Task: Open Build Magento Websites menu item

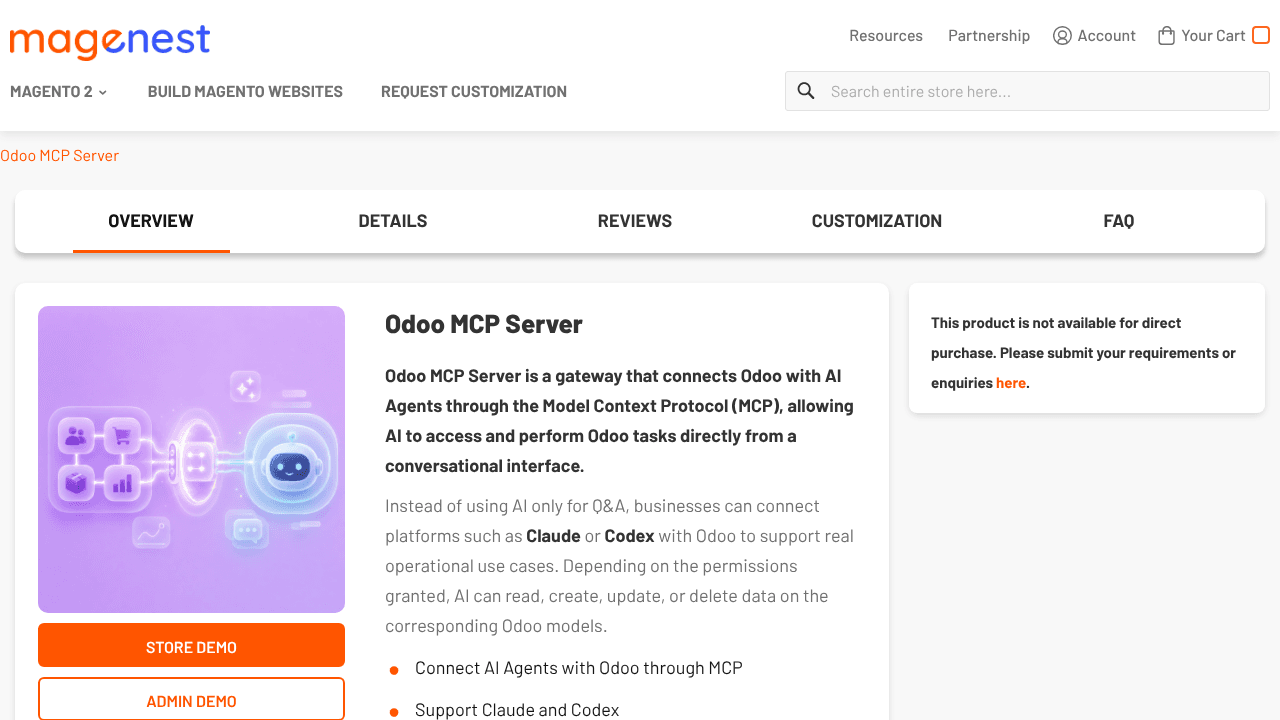Action: [x=245, y=91]
